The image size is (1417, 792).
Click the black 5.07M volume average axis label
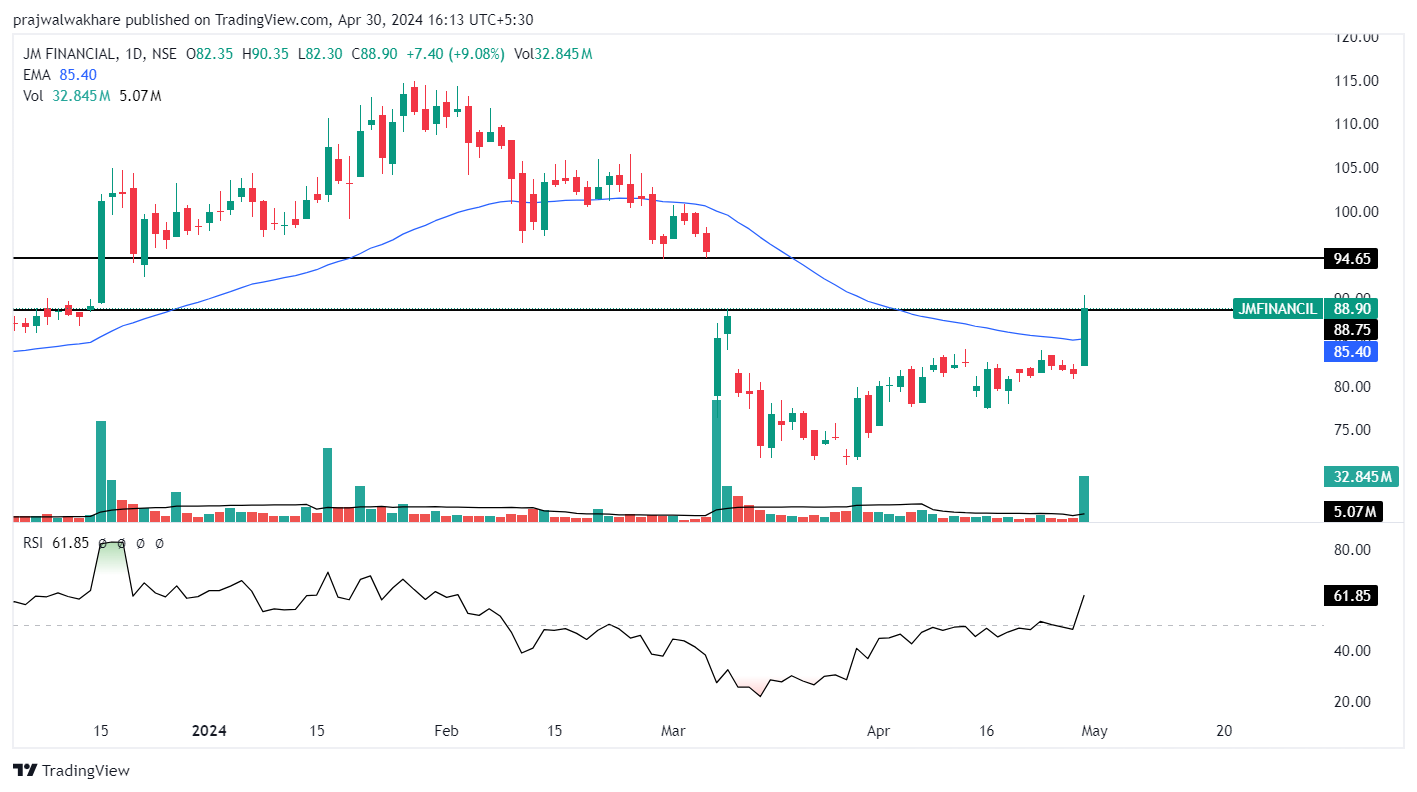click(1351, 512)
